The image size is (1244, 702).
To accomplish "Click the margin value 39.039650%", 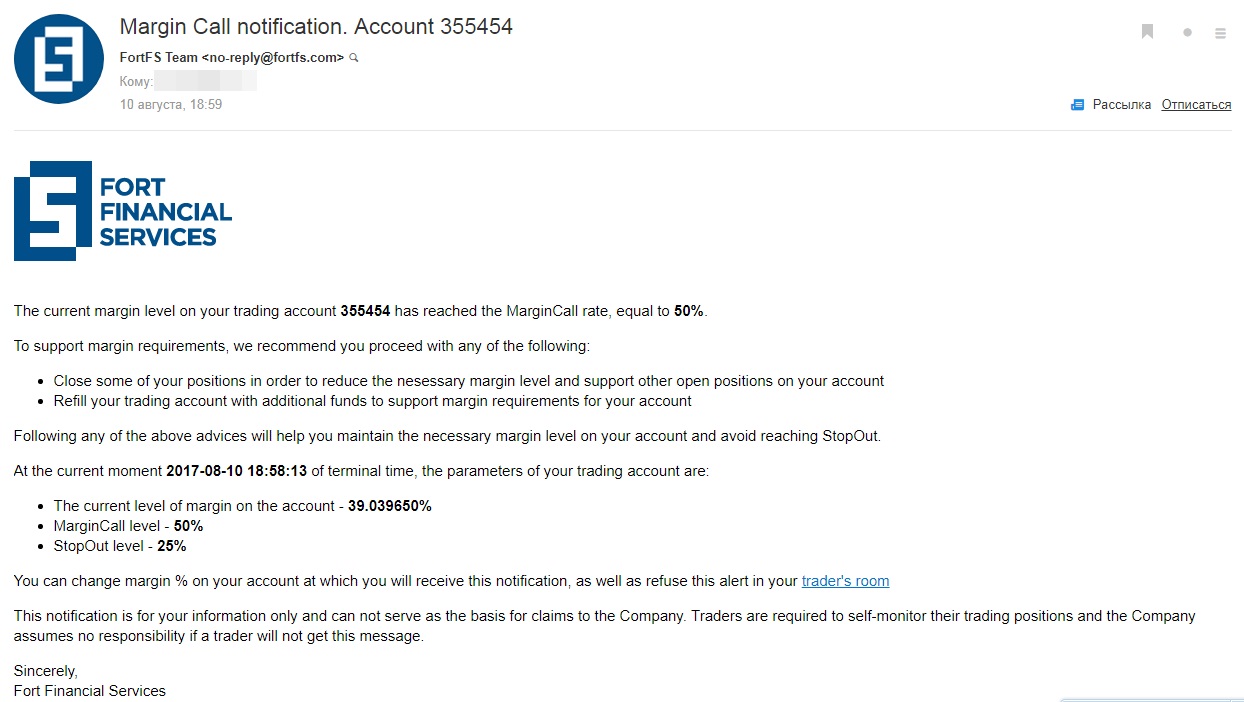I will tap(389, 506).
